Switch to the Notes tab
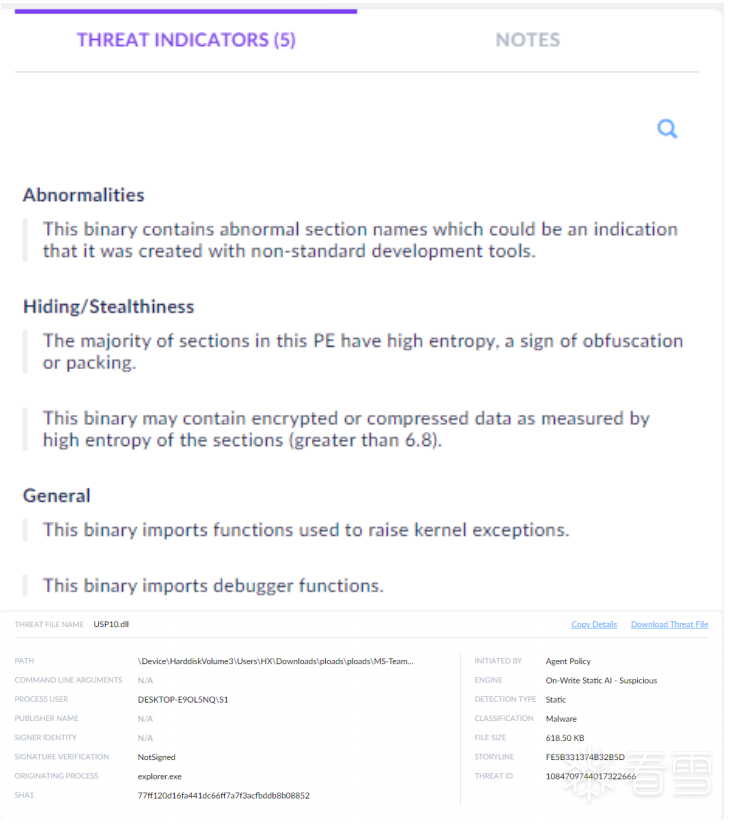Viewport: 734px width, 826px height. coord(527,40)
